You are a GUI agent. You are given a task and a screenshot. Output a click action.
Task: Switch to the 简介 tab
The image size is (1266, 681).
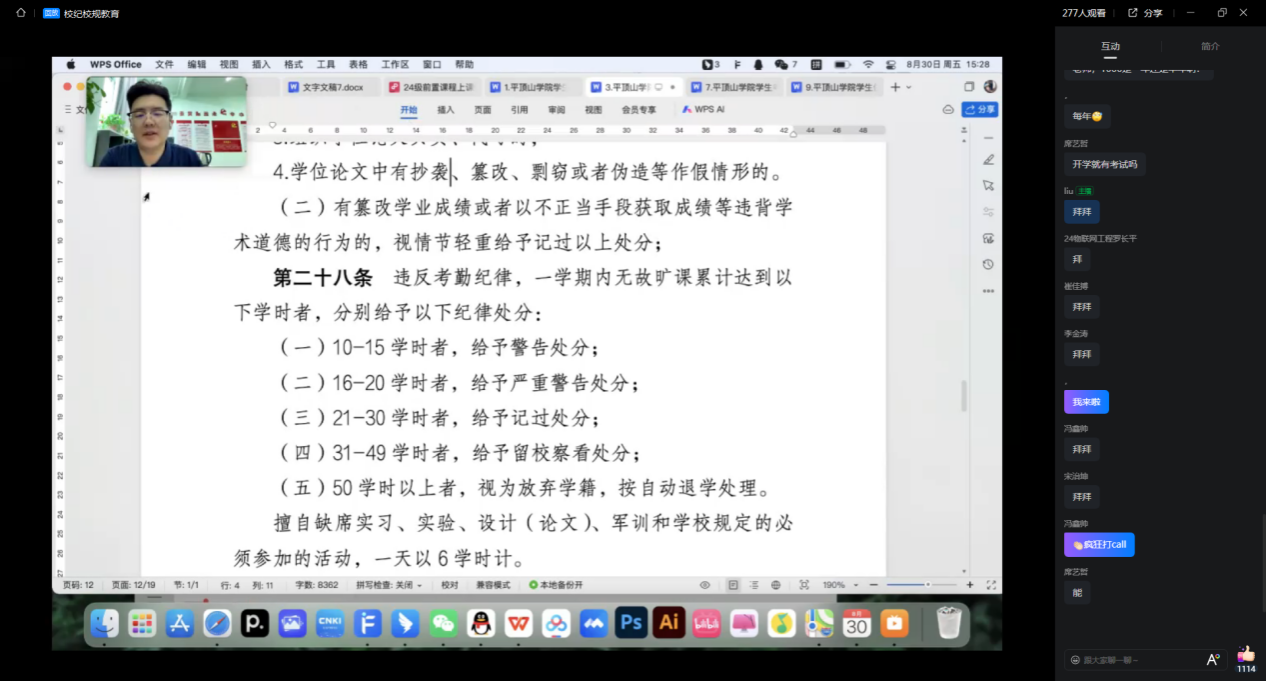click(x=1210, y=46)
